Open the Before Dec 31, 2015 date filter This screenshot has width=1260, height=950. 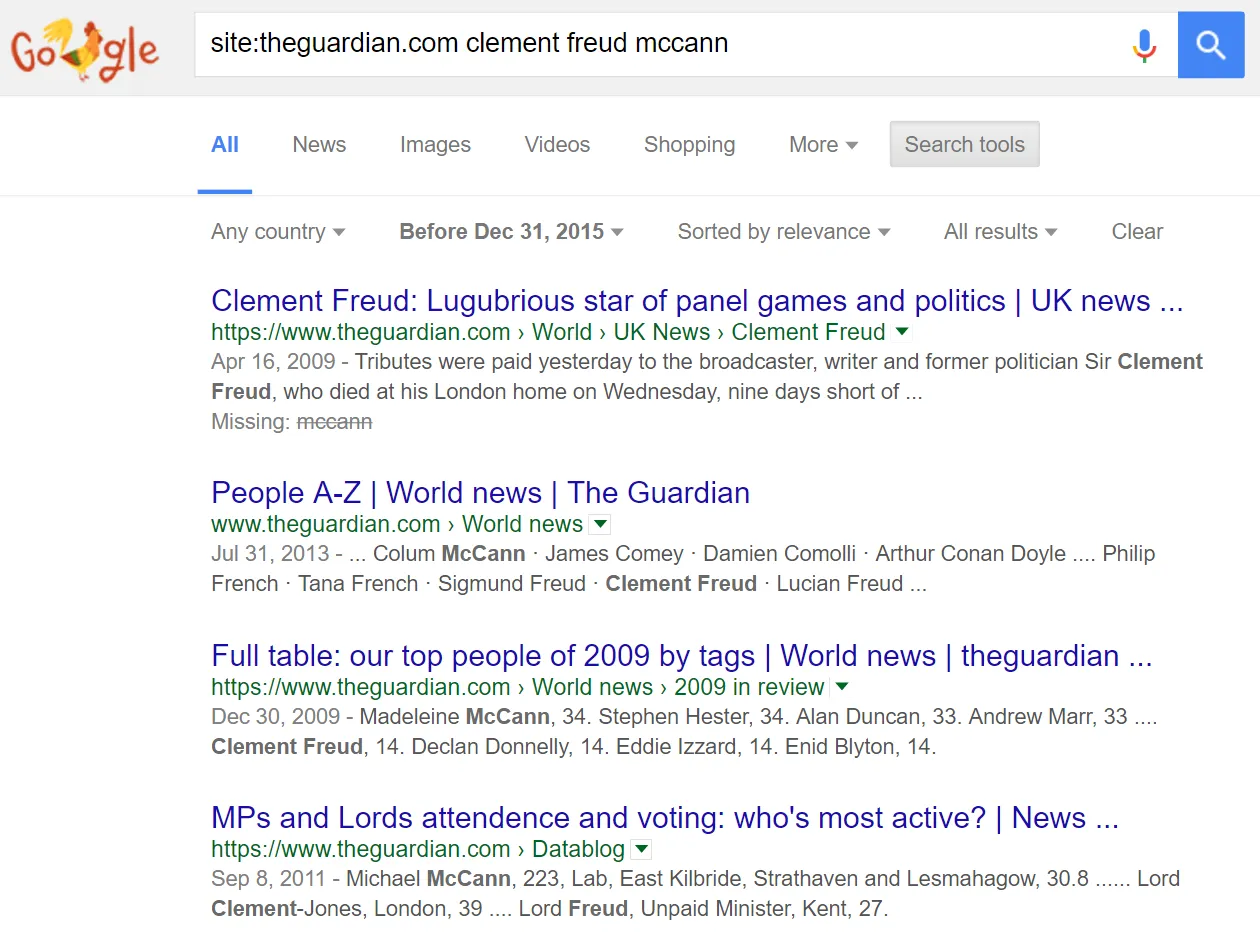pos(511,231)
